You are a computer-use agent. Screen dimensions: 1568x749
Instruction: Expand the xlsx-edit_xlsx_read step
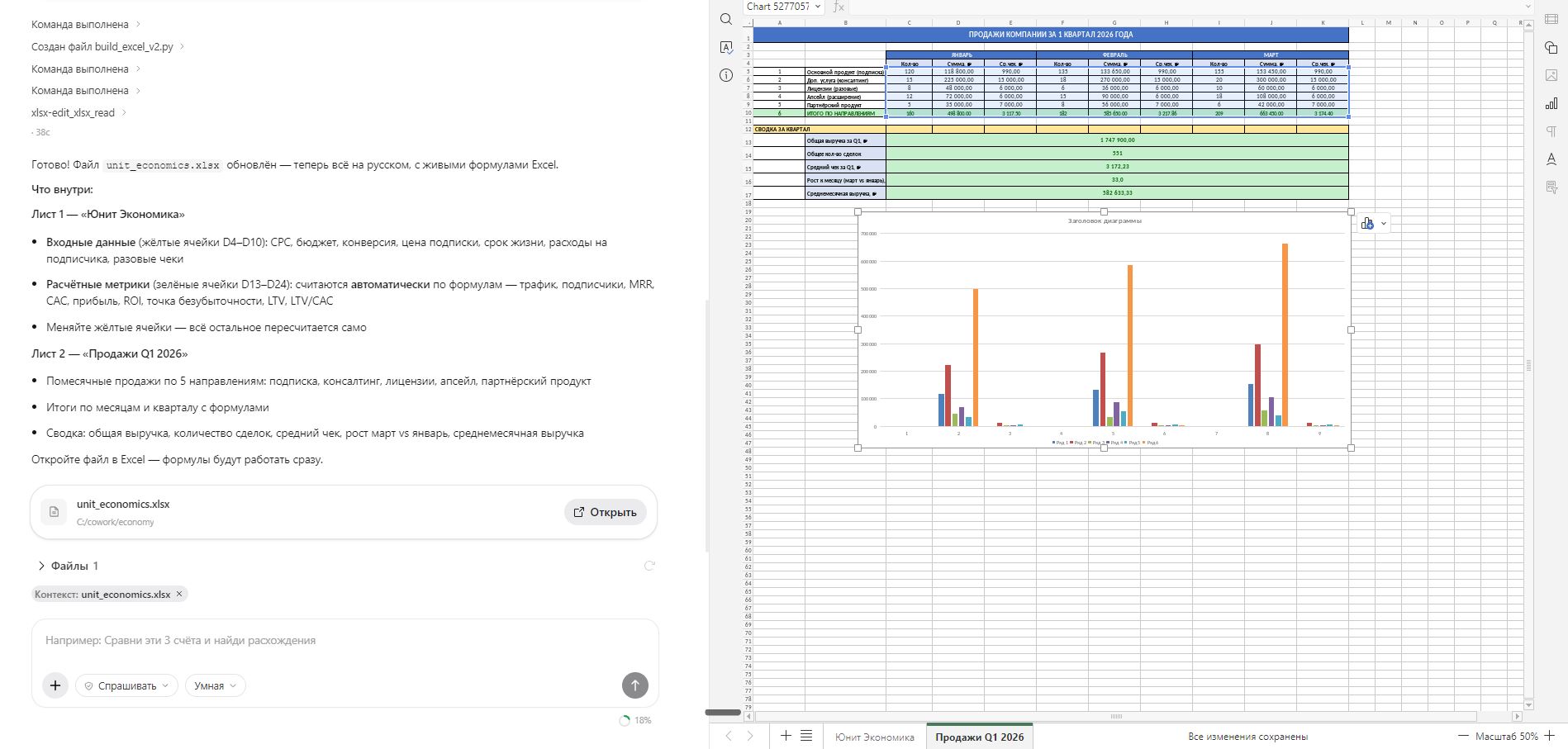pos(79,112)
